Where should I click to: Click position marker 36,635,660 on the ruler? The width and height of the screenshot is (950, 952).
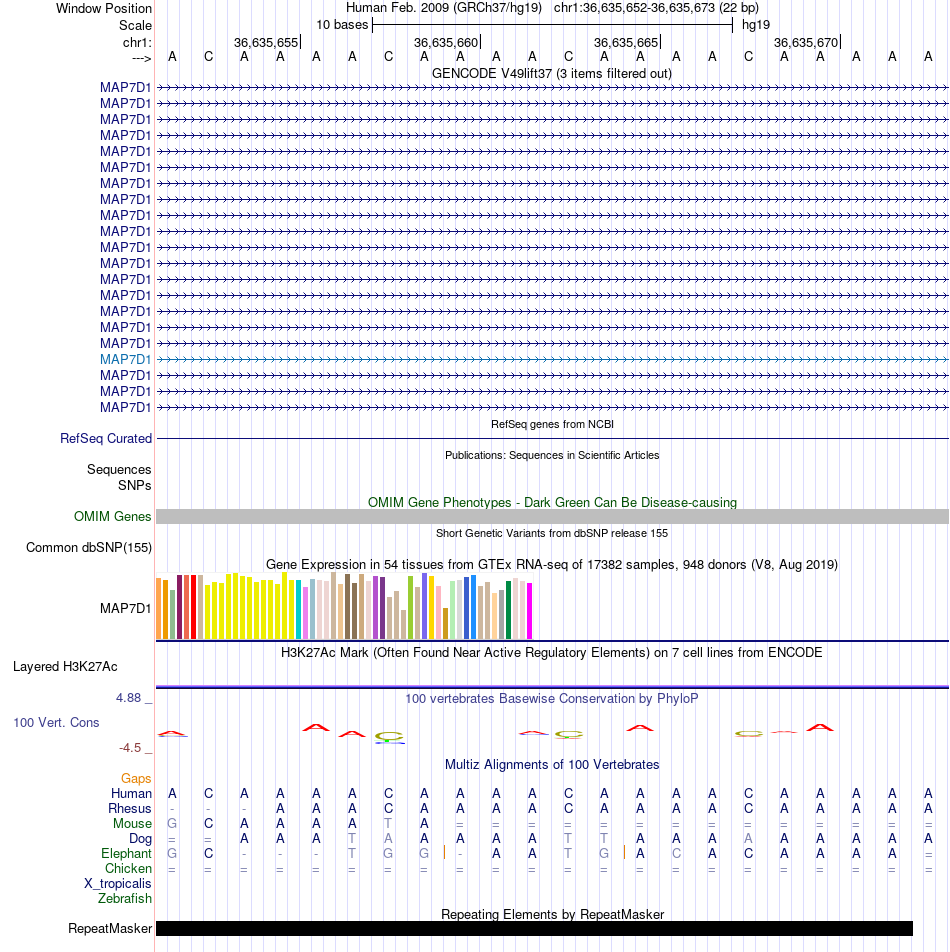(x=446, y=42)
